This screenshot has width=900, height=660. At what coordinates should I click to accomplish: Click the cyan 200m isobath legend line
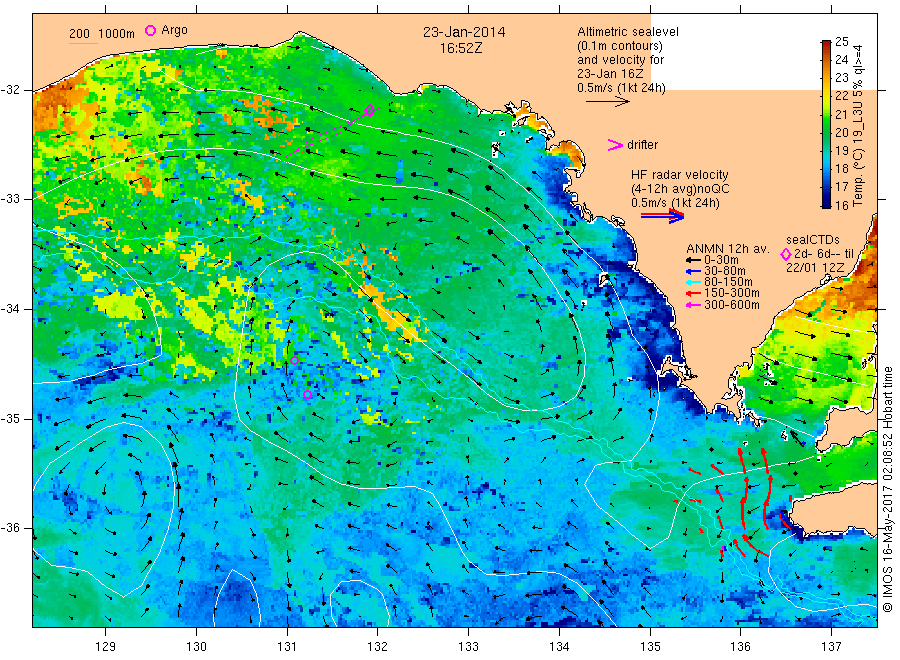coord(83,43)
